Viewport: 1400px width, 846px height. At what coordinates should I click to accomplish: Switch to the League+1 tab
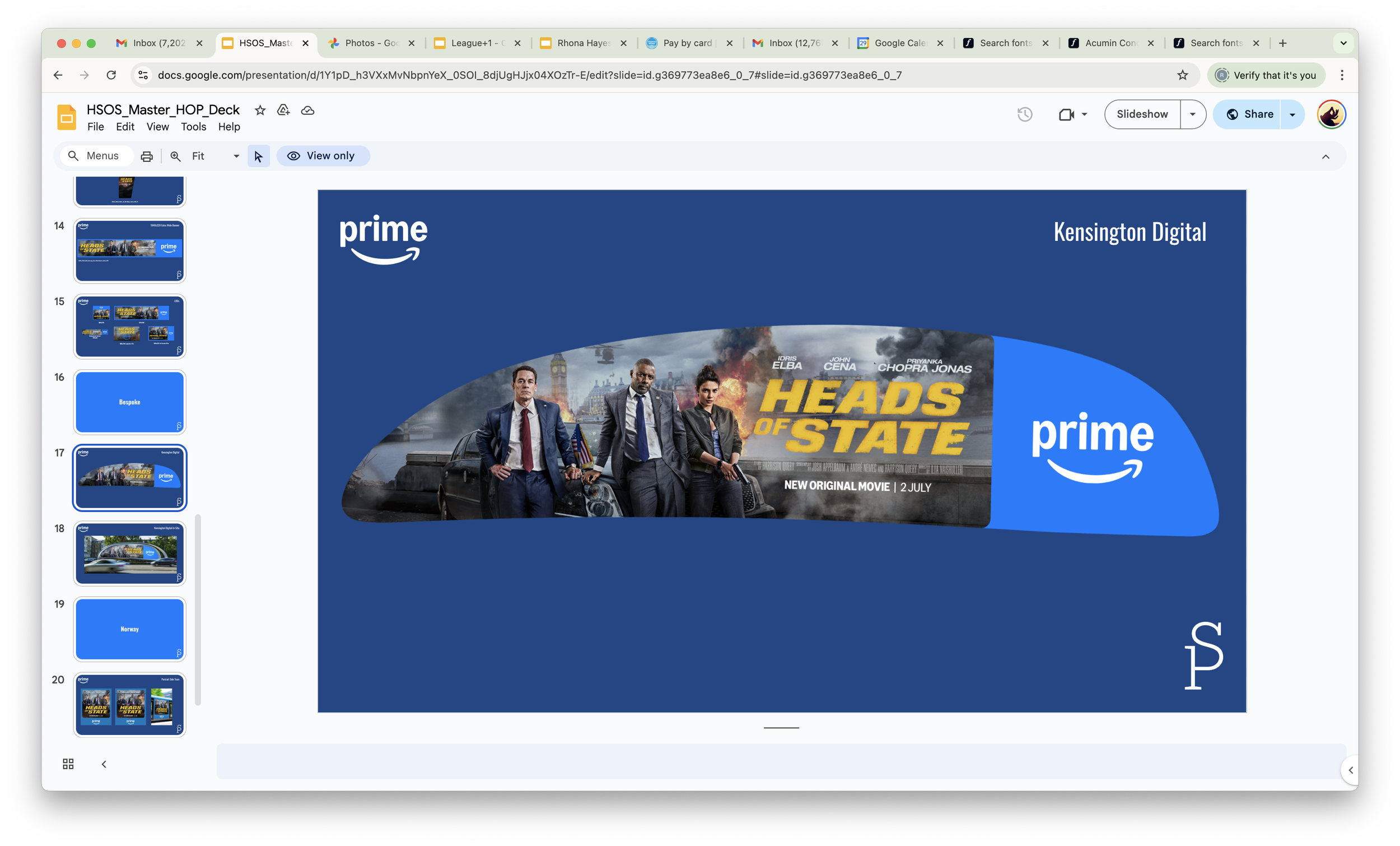pyautogui.click(x=476, y=43)
